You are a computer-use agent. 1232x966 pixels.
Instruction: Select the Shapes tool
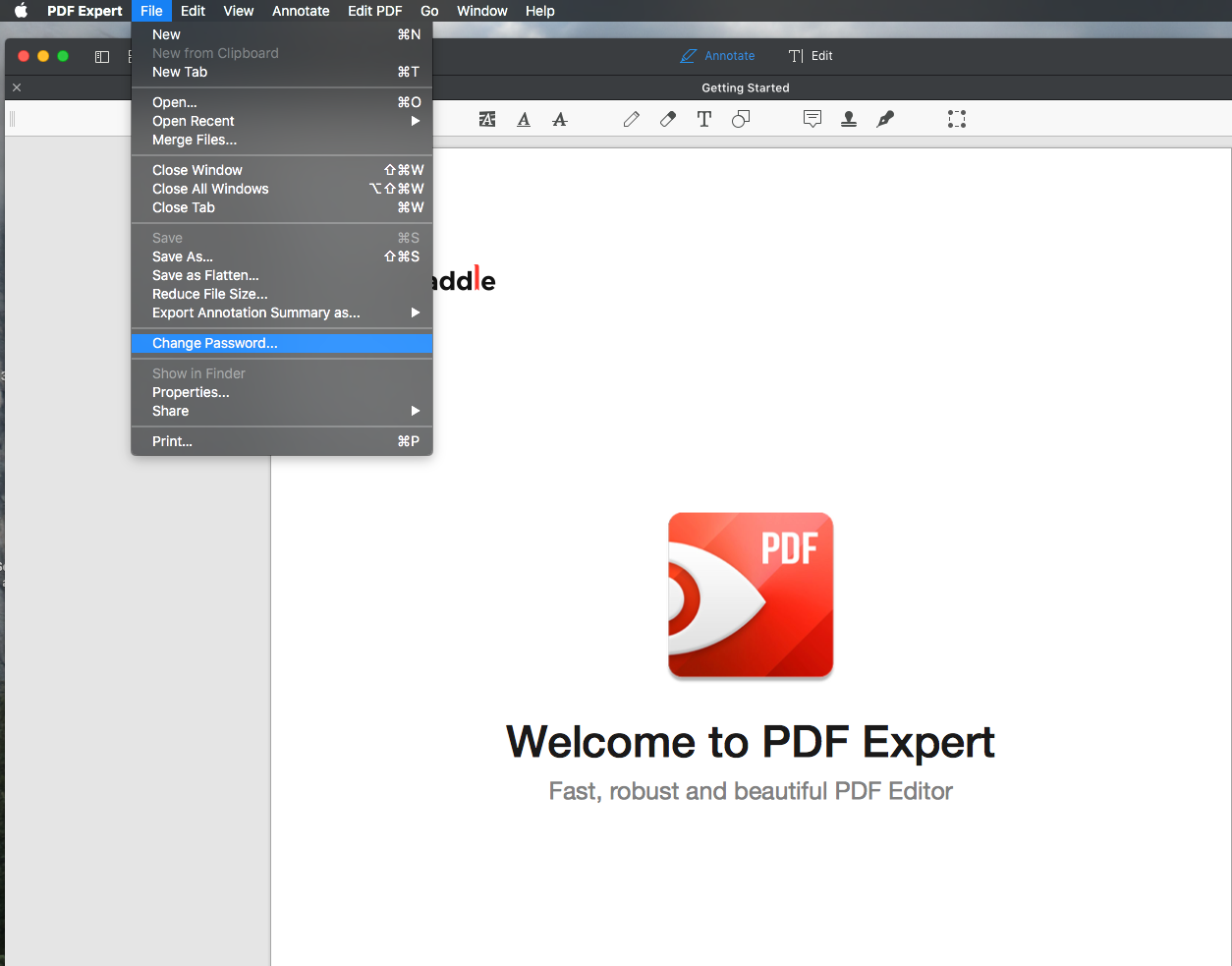pyautogui.click(x=741, y=119)
